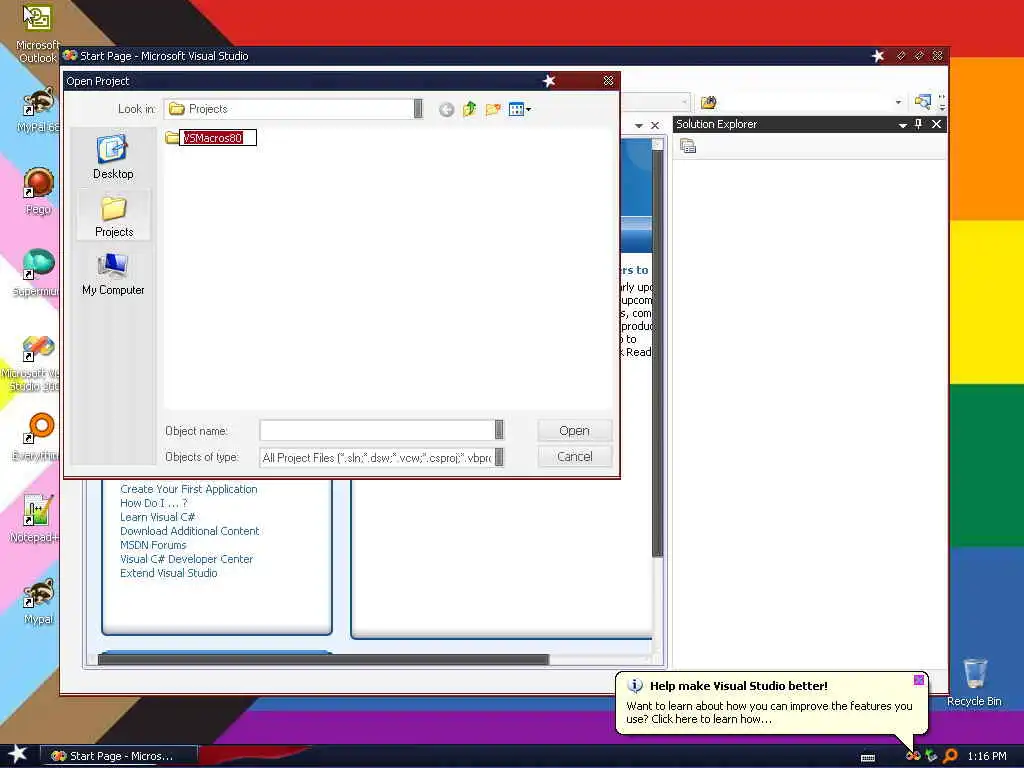Open Download Additional Content link
This screenshot has height=768, width=1024.
click(189, 531)
